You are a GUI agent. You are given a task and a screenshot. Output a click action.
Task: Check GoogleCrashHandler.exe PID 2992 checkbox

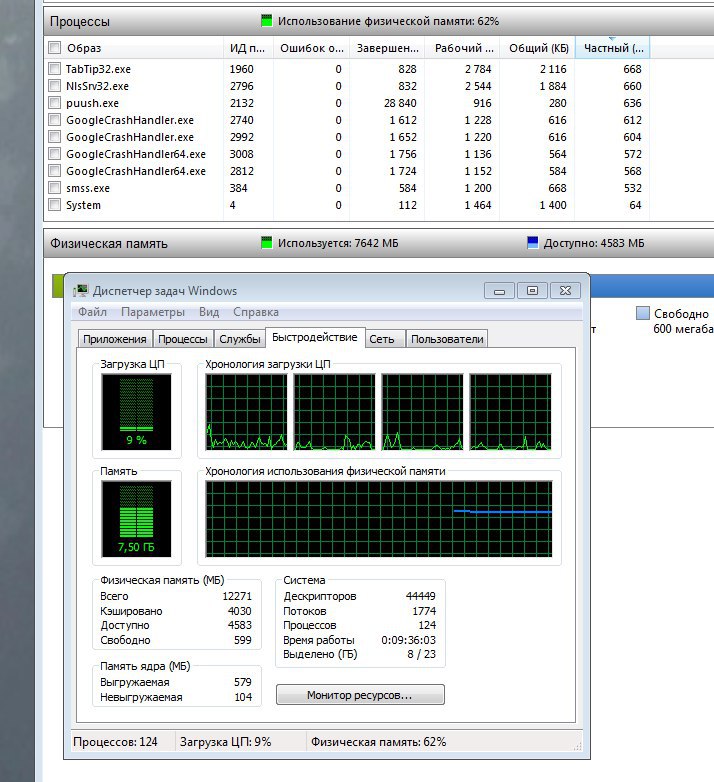click(54, 136)
